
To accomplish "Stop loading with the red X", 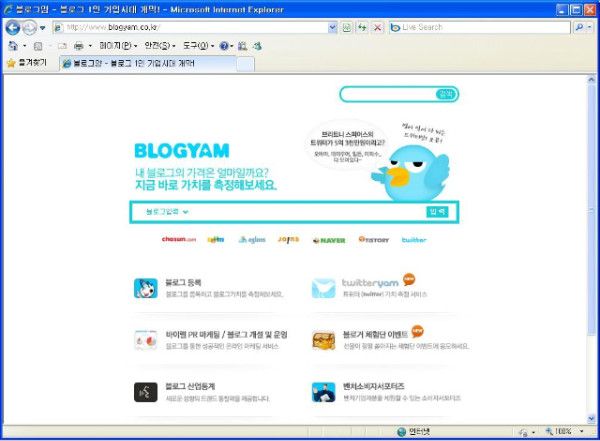I will click(x=377, y=27).
